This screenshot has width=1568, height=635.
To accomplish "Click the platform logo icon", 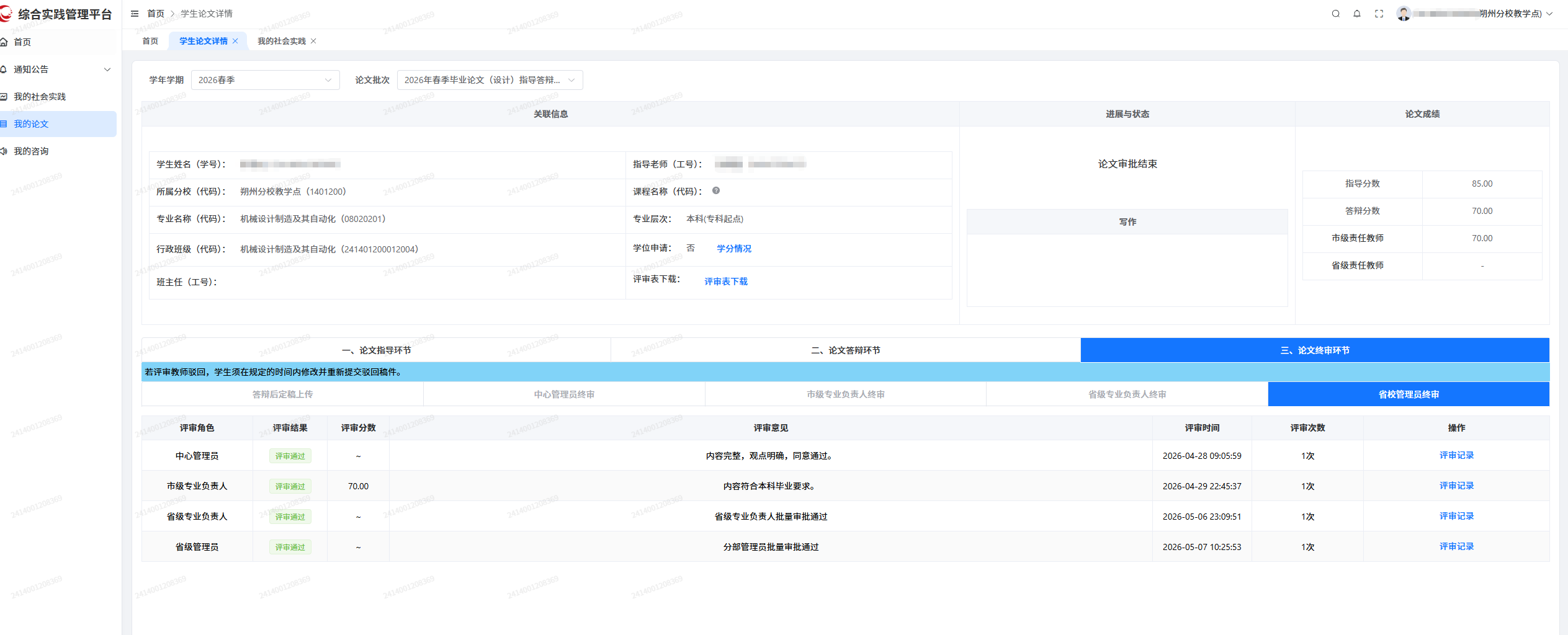I will (6, 14).
